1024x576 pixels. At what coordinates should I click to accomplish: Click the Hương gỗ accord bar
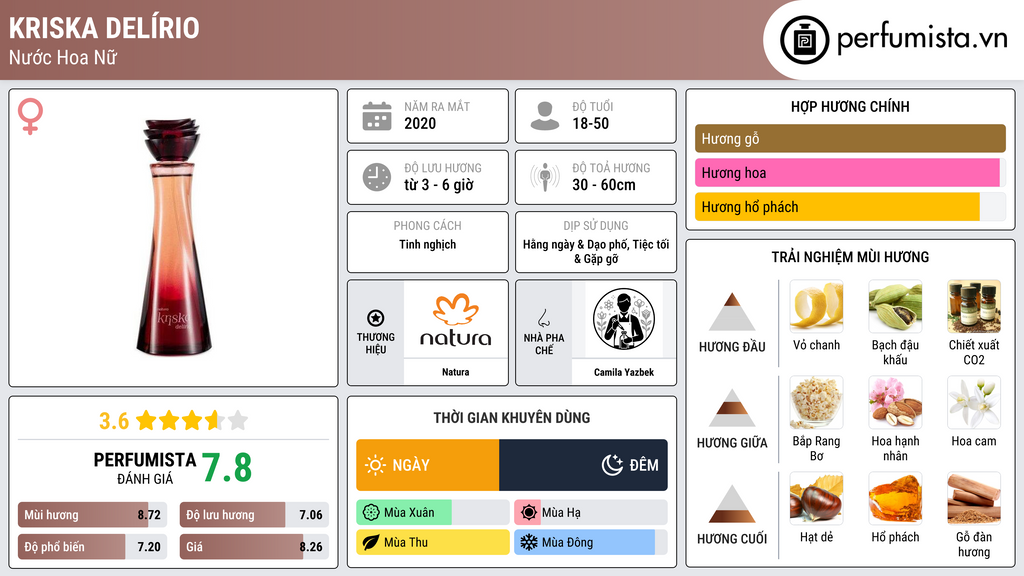(850, 138)
